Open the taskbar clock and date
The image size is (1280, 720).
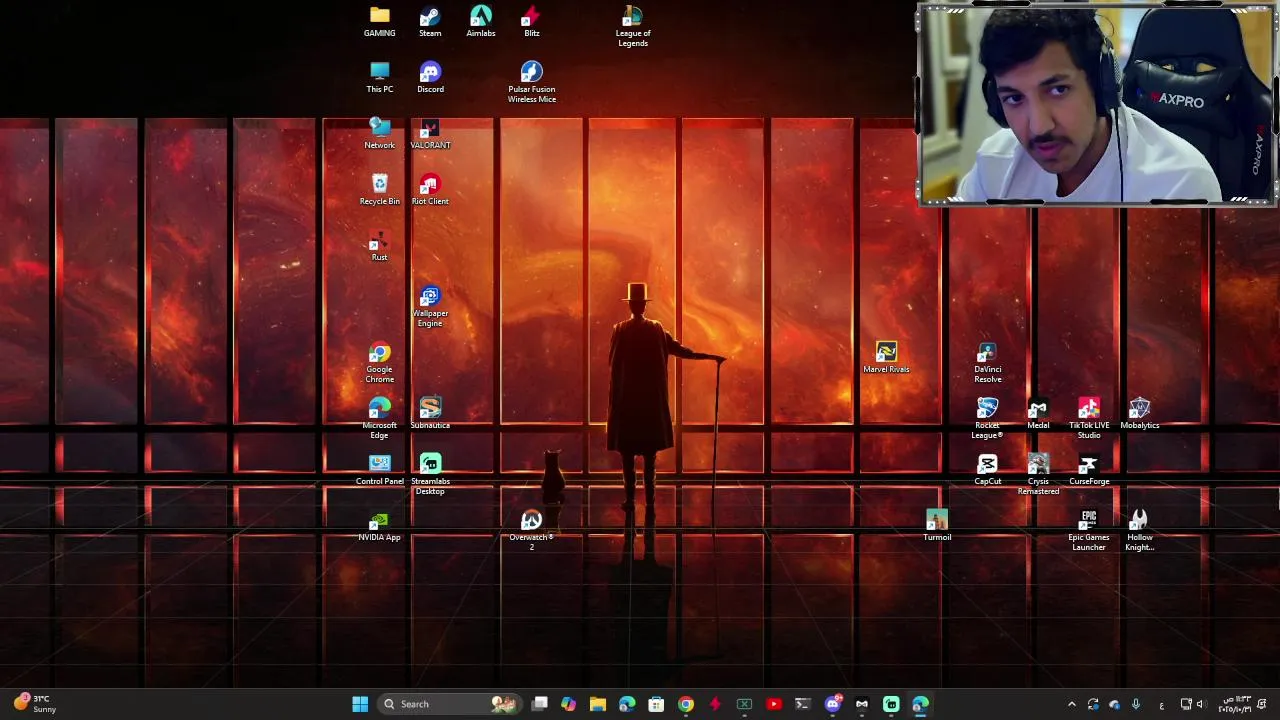1235,704
